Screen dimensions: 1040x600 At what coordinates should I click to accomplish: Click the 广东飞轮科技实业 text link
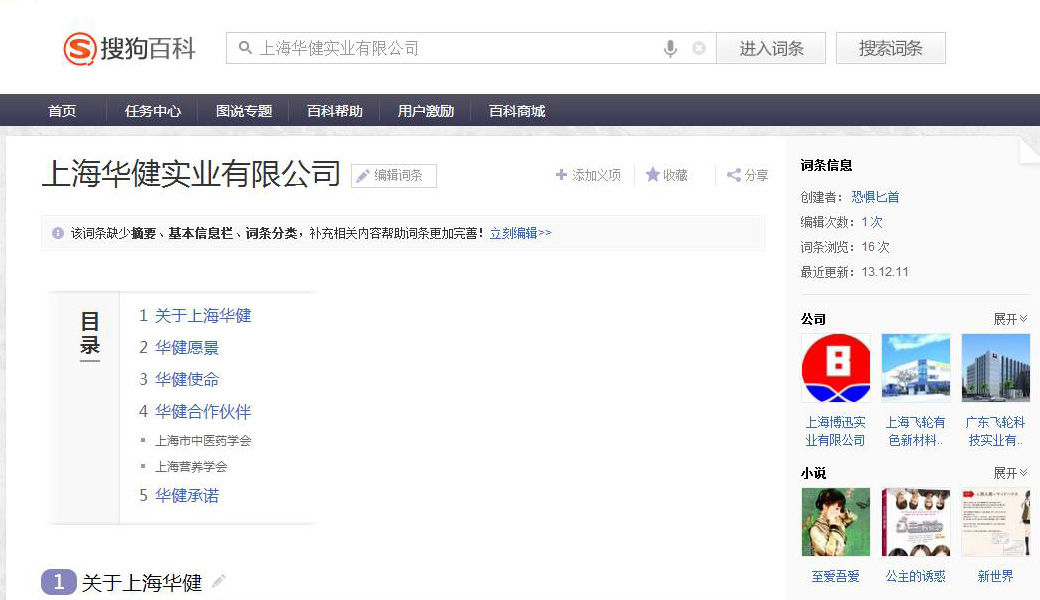[x=996, y=431]
